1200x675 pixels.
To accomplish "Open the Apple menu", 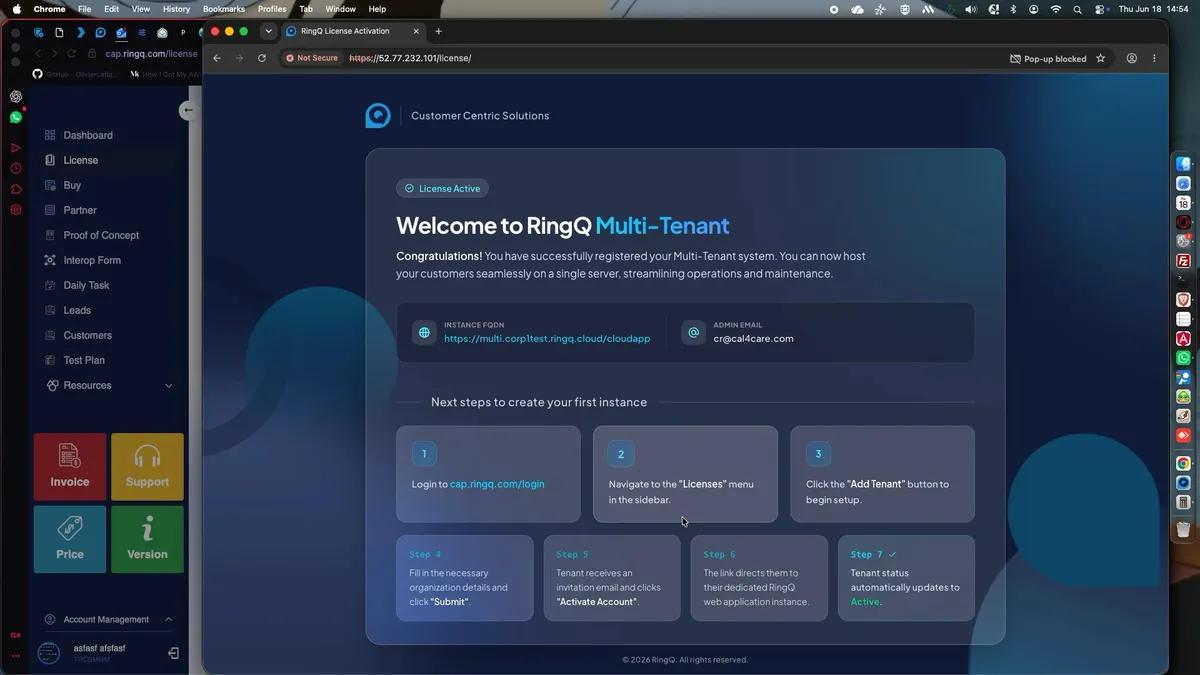I will (16, 9).
